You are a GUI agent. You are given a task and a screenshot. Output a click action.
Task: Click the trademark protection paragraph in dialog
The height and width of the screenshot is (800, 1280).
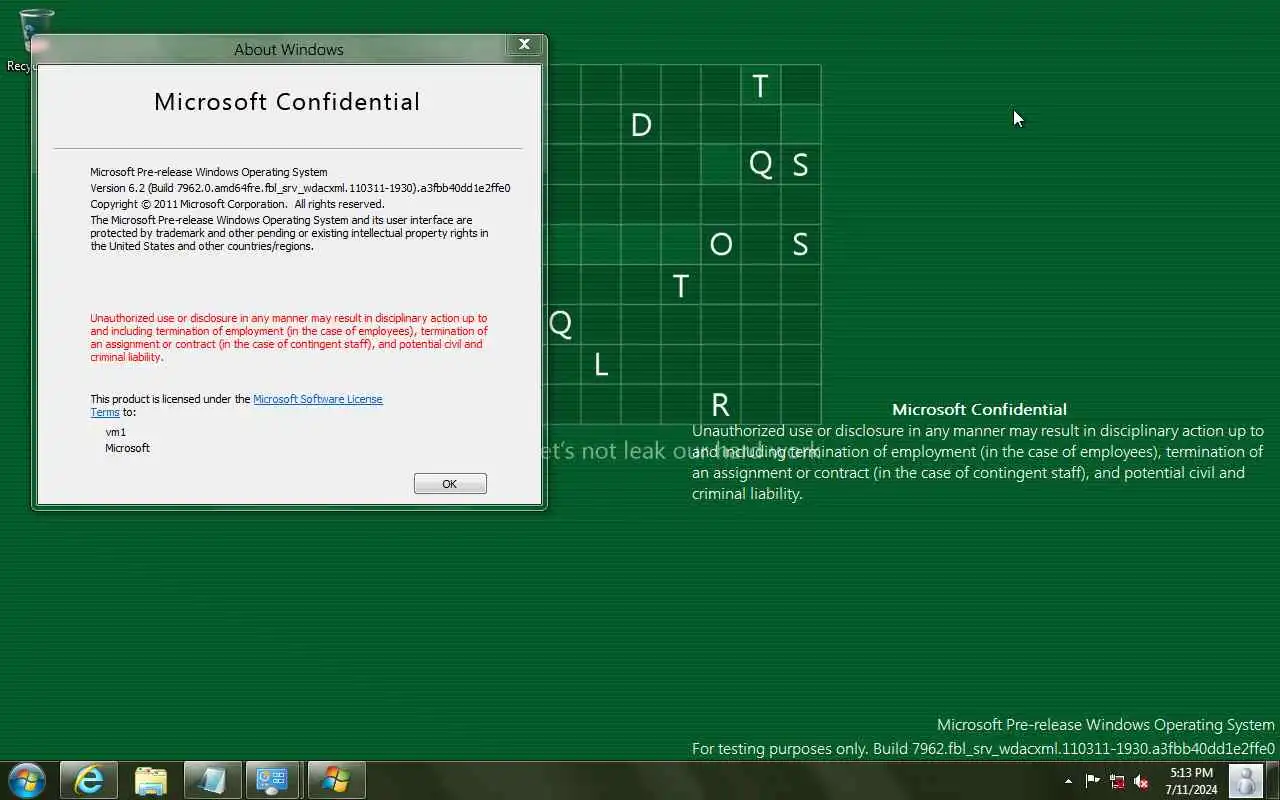(x=289, y=233)
